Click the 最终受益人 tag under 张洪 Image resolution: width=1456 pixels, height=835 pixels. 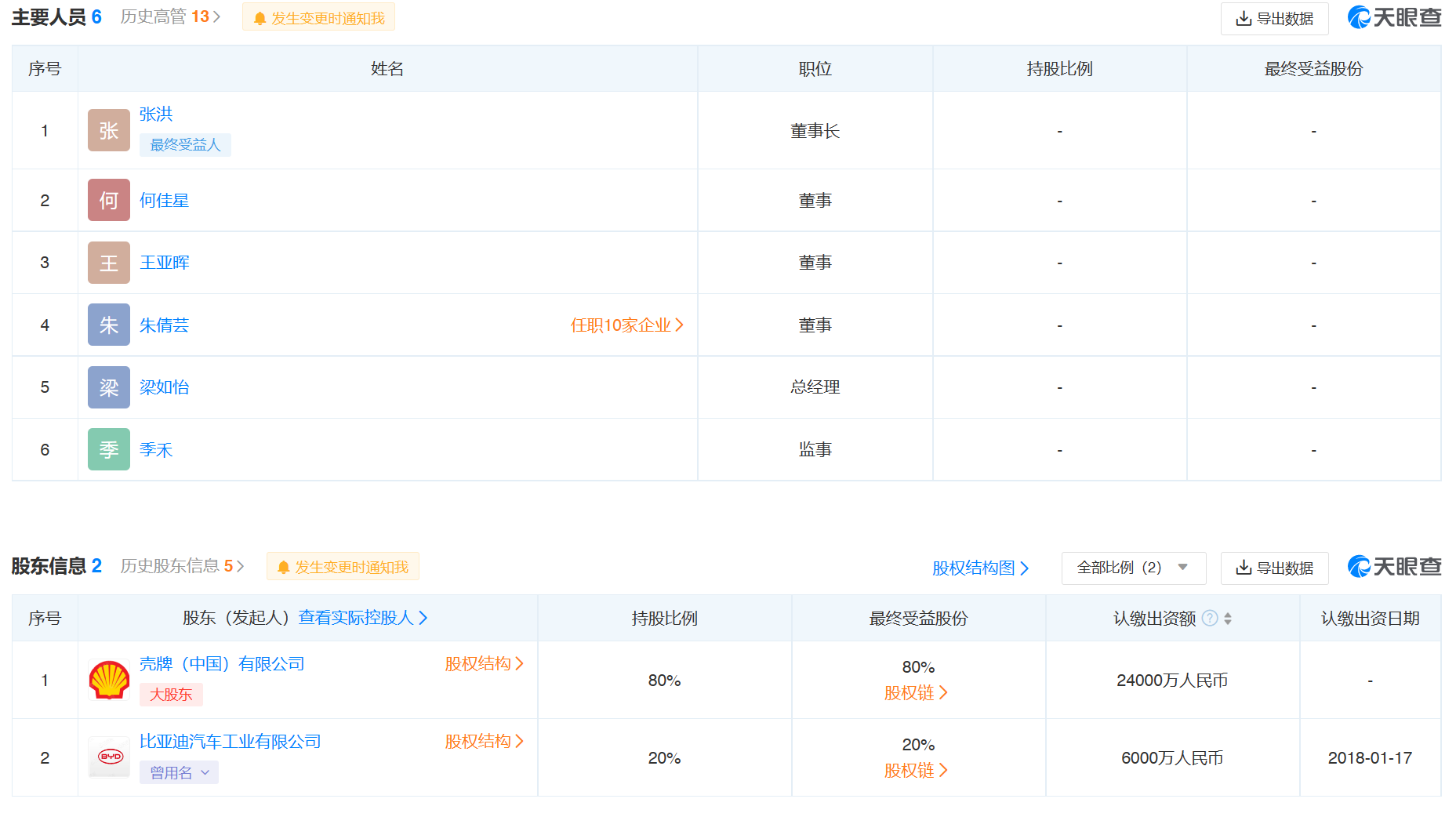pos(185,144)
